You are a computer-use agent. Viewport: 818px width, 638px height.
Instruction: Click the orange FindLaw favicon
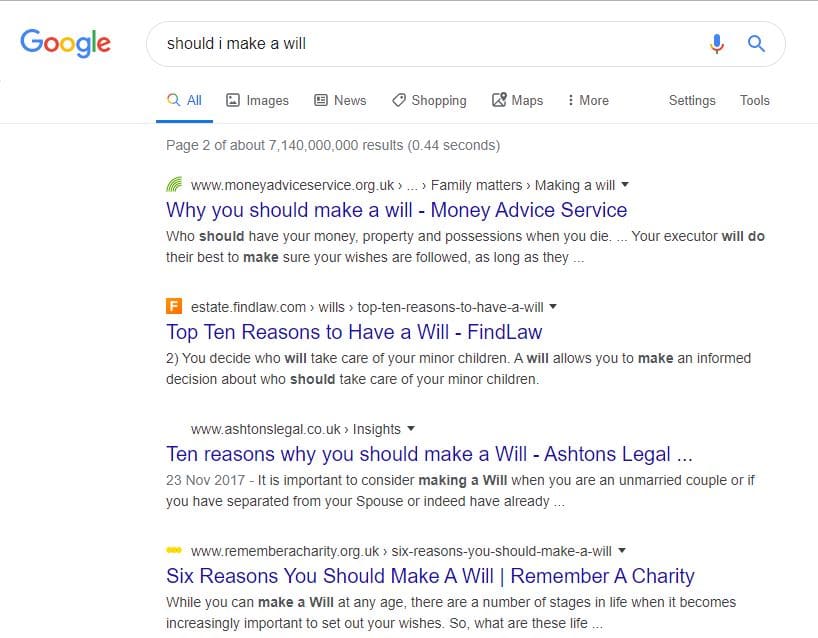point(174,306)
